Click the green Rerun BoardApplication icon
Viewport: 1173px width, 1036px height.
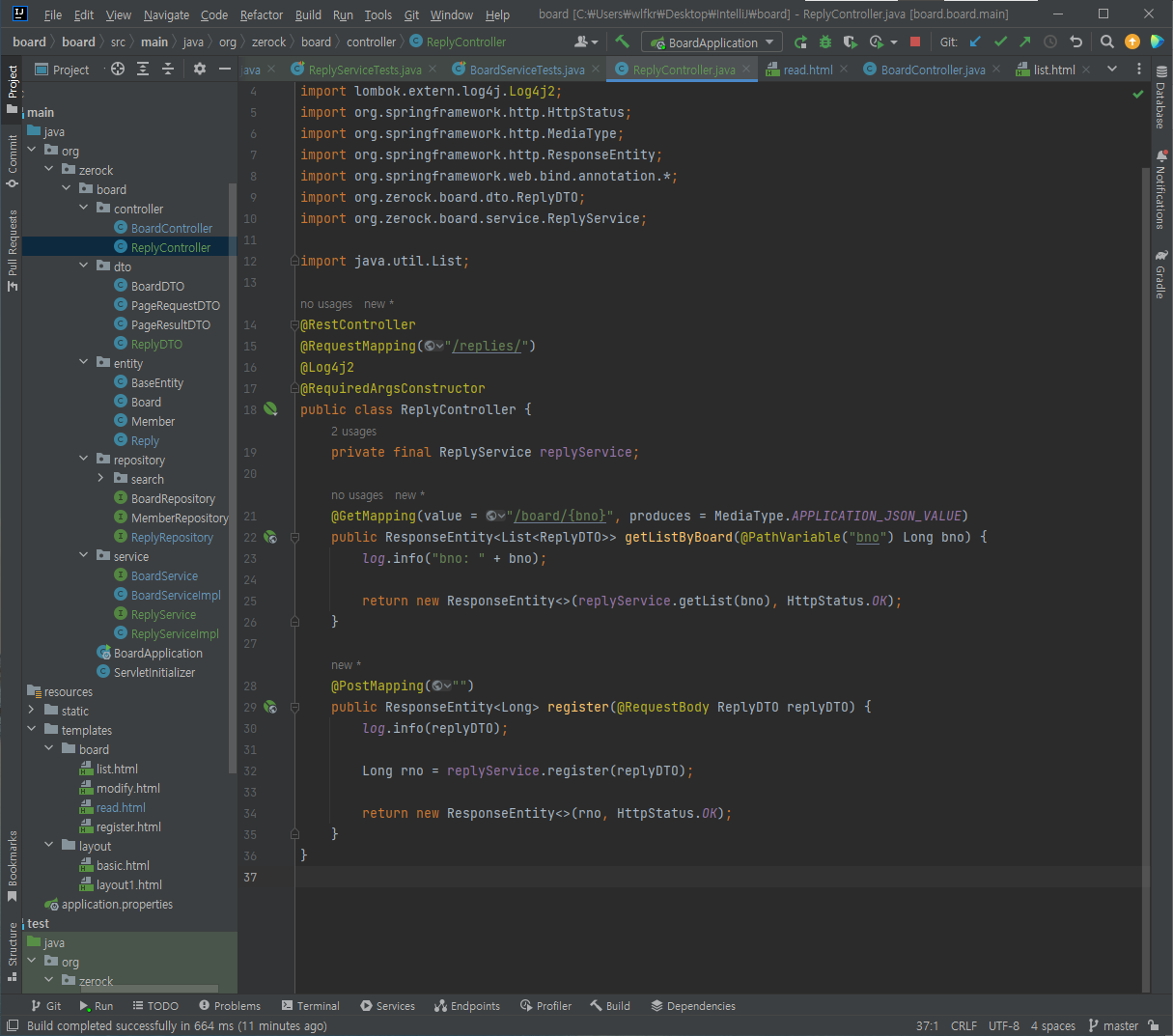[800, 42]
